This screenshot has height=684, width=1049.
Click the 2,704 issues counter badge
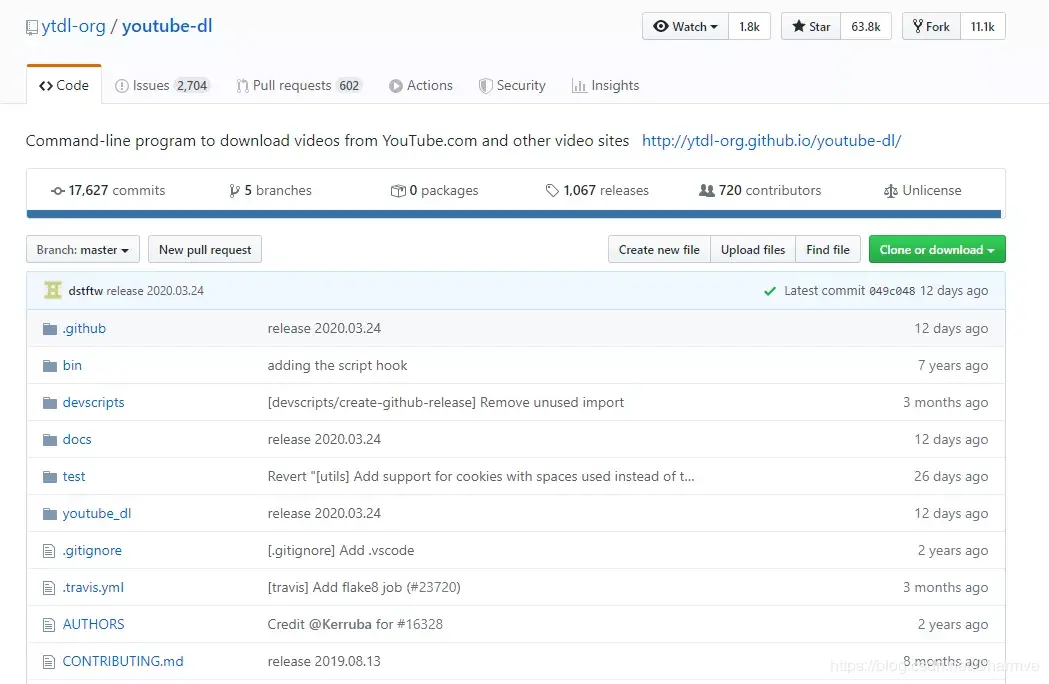192,86
